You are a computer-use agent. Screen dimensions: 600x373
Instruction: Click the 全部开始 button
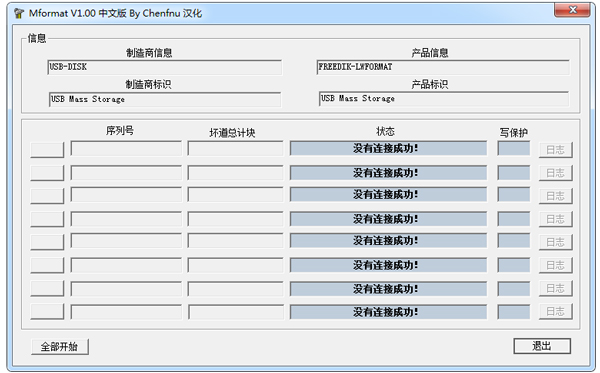point(60,347)
